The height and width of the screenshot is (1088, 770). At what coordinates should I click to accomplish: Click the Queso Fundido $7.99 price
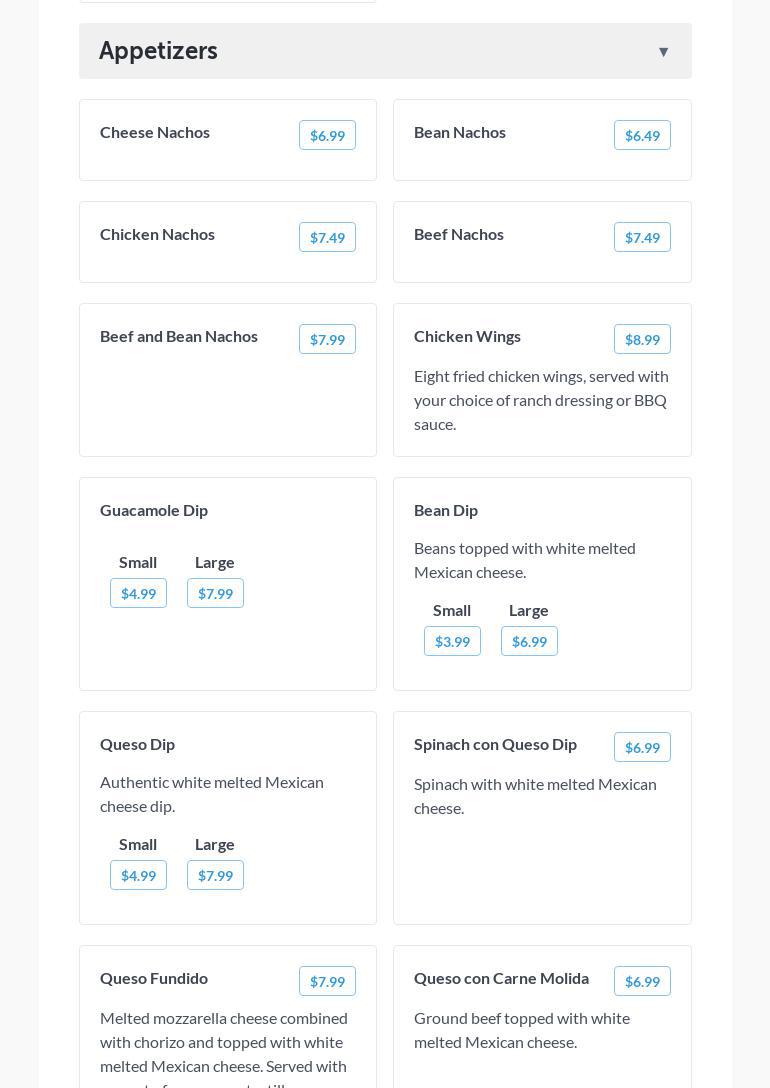pos(327,982)
